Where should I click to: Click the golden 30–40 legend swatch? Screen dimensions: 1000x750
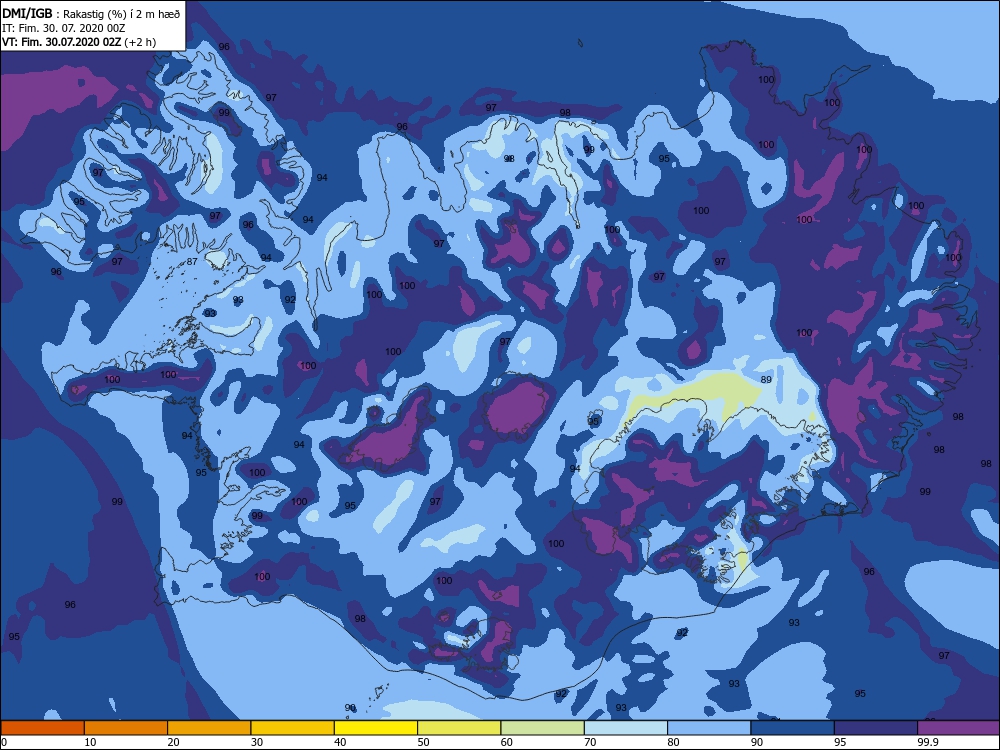(x=293, y=728)
